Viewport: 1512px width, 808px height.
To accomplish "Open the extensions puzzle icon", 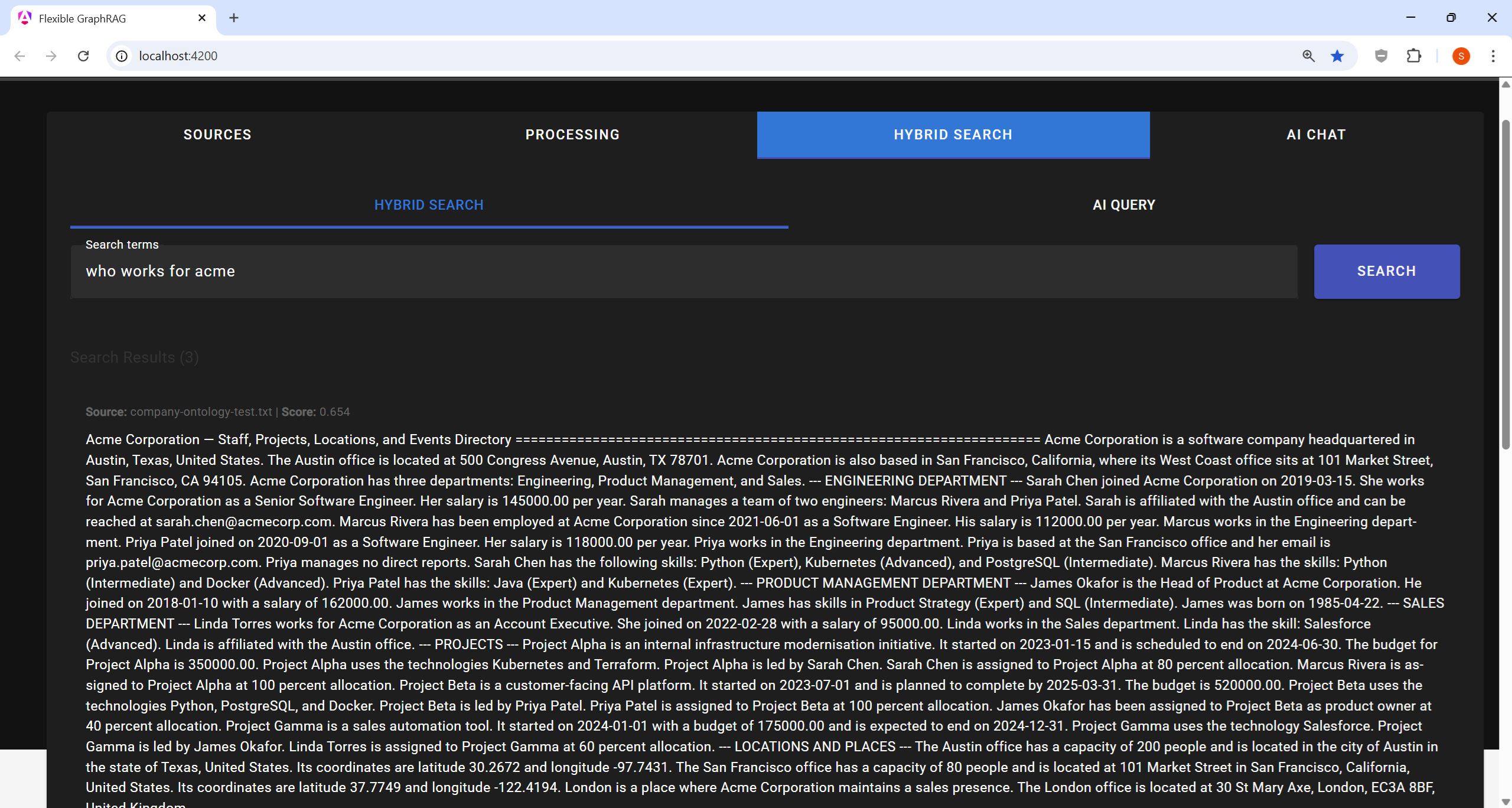I will (1413, 56).
